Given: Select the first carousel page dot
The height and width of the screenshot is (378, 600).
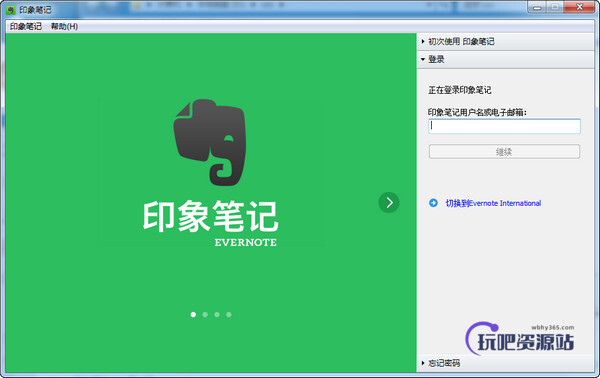Looking at the screenshot, I should tap(193, 314).
